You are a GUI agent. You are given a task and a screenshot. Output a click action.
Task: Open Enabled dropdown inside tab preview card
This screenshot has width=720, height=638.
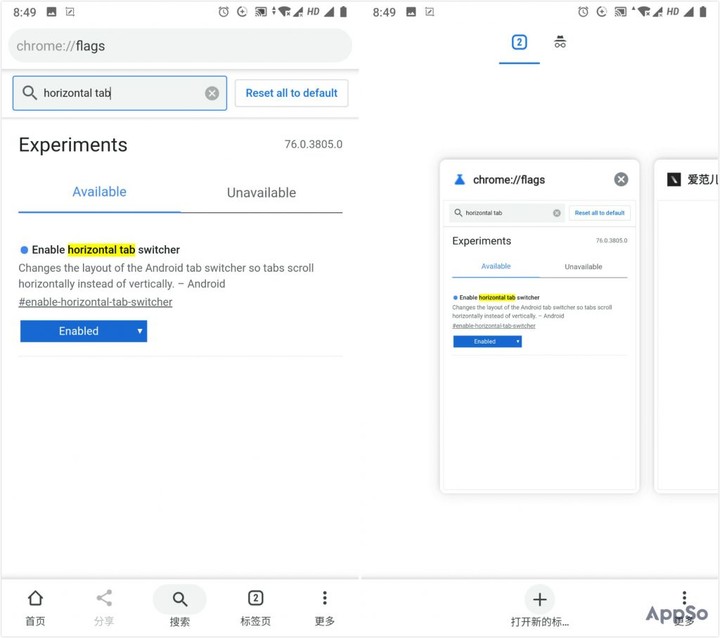487,341
